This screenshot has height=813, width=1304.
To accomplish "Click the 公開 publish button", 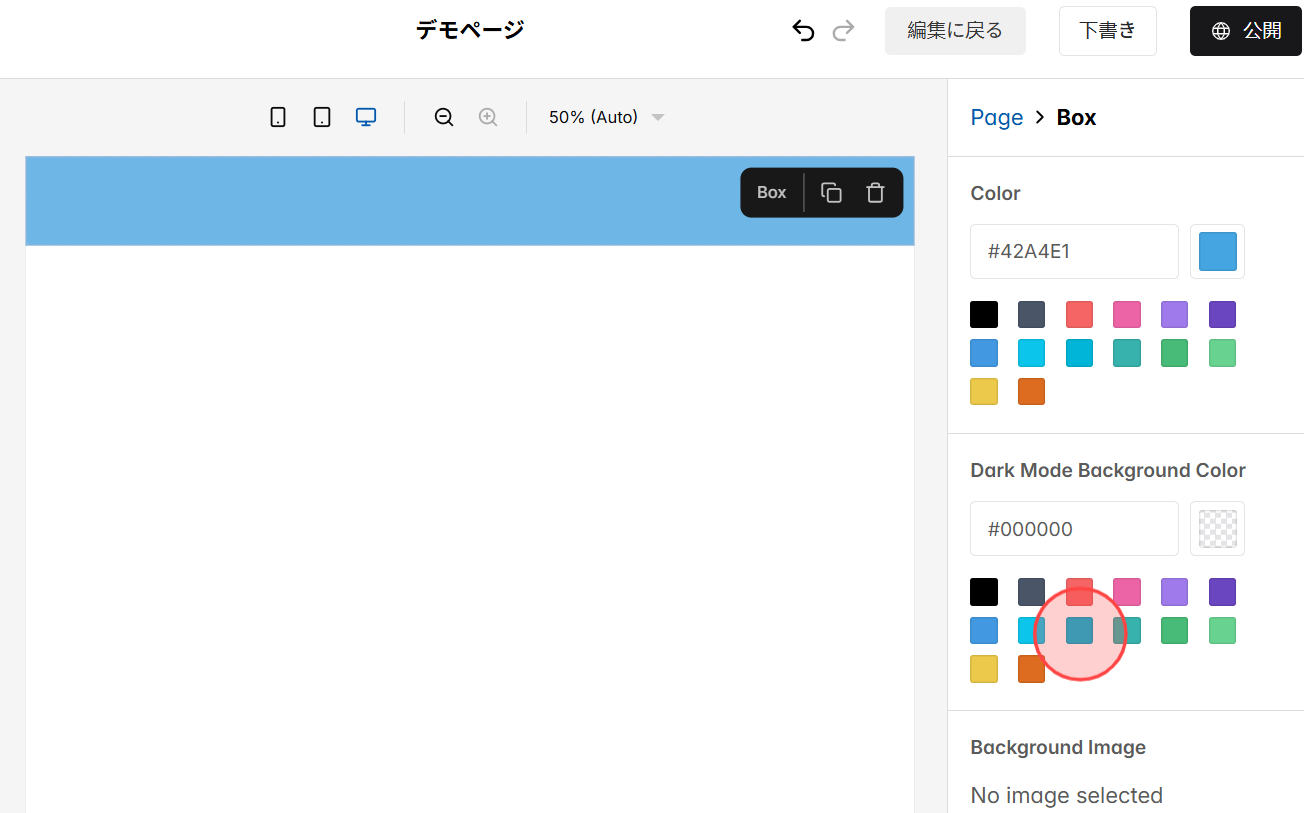I will [x=1246, y=30].
